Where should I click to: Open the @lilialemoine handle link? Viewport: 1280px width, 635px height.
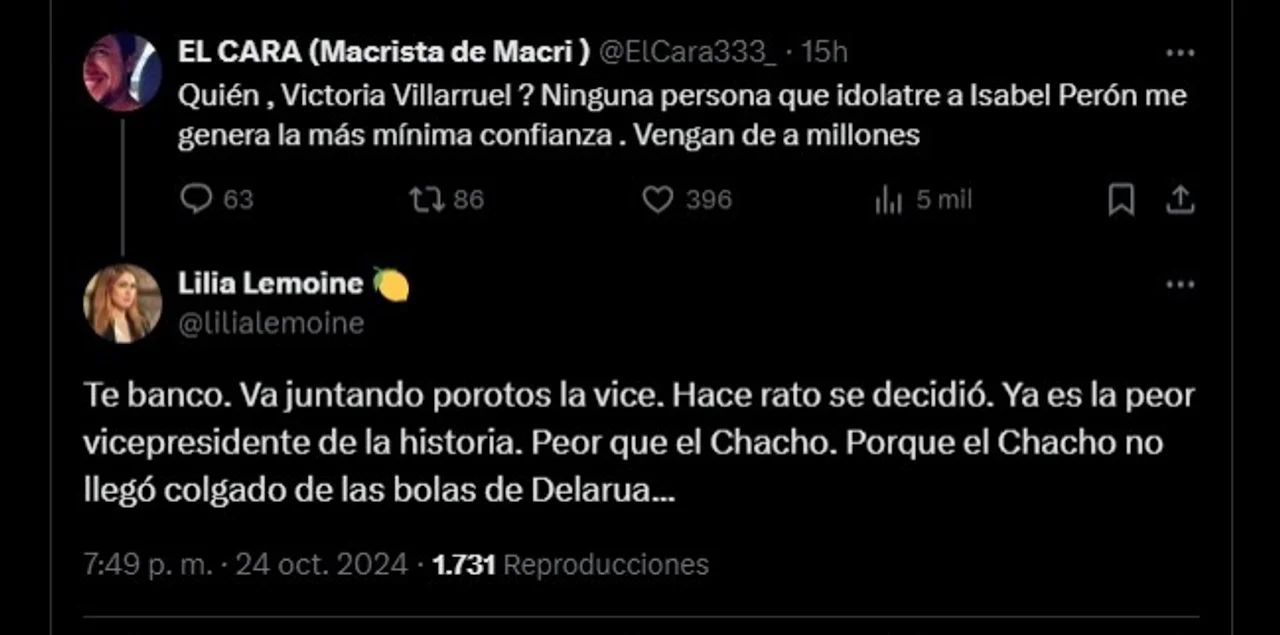pos(270,323)
